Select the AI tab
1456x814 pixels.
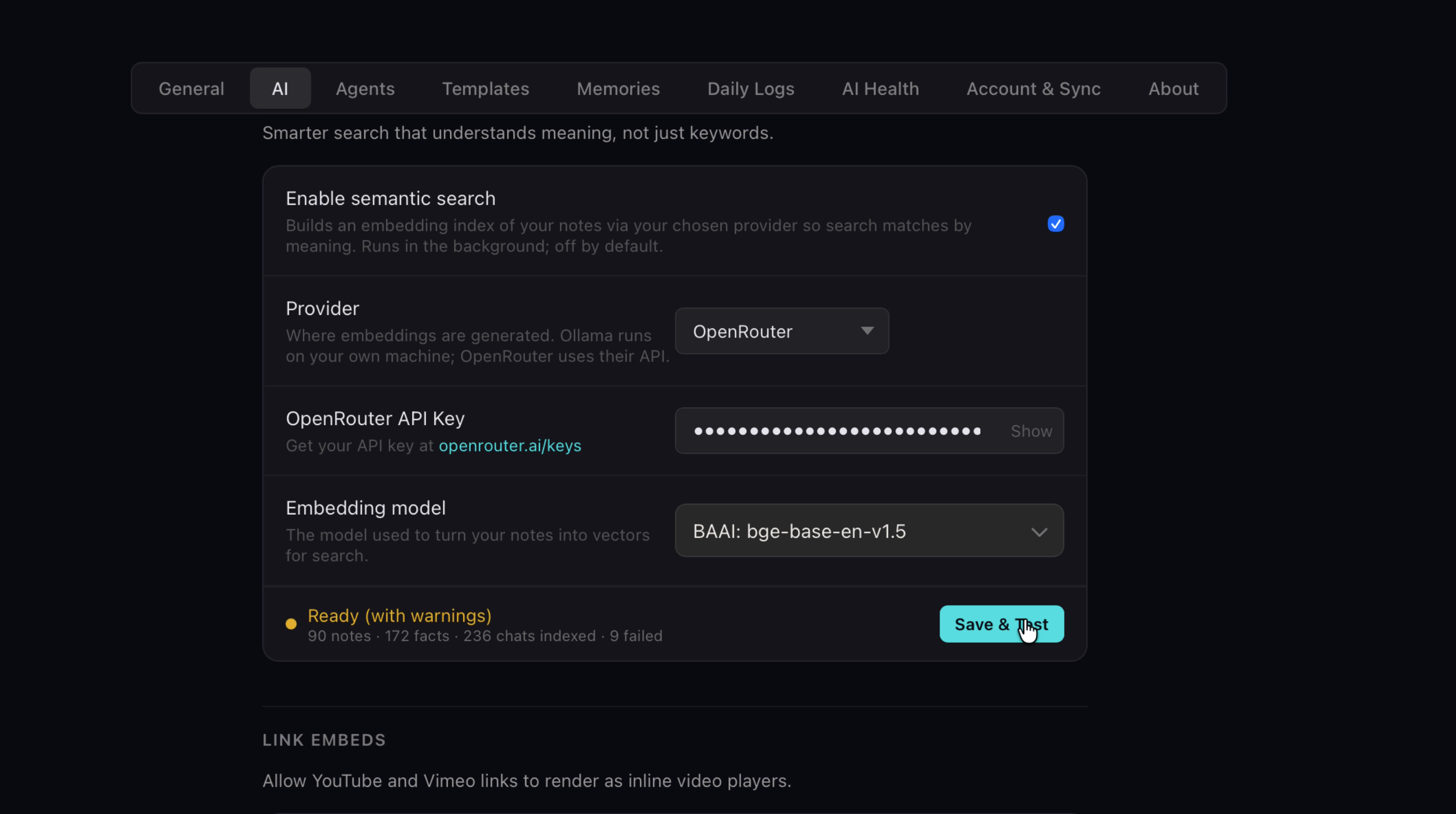280,88
